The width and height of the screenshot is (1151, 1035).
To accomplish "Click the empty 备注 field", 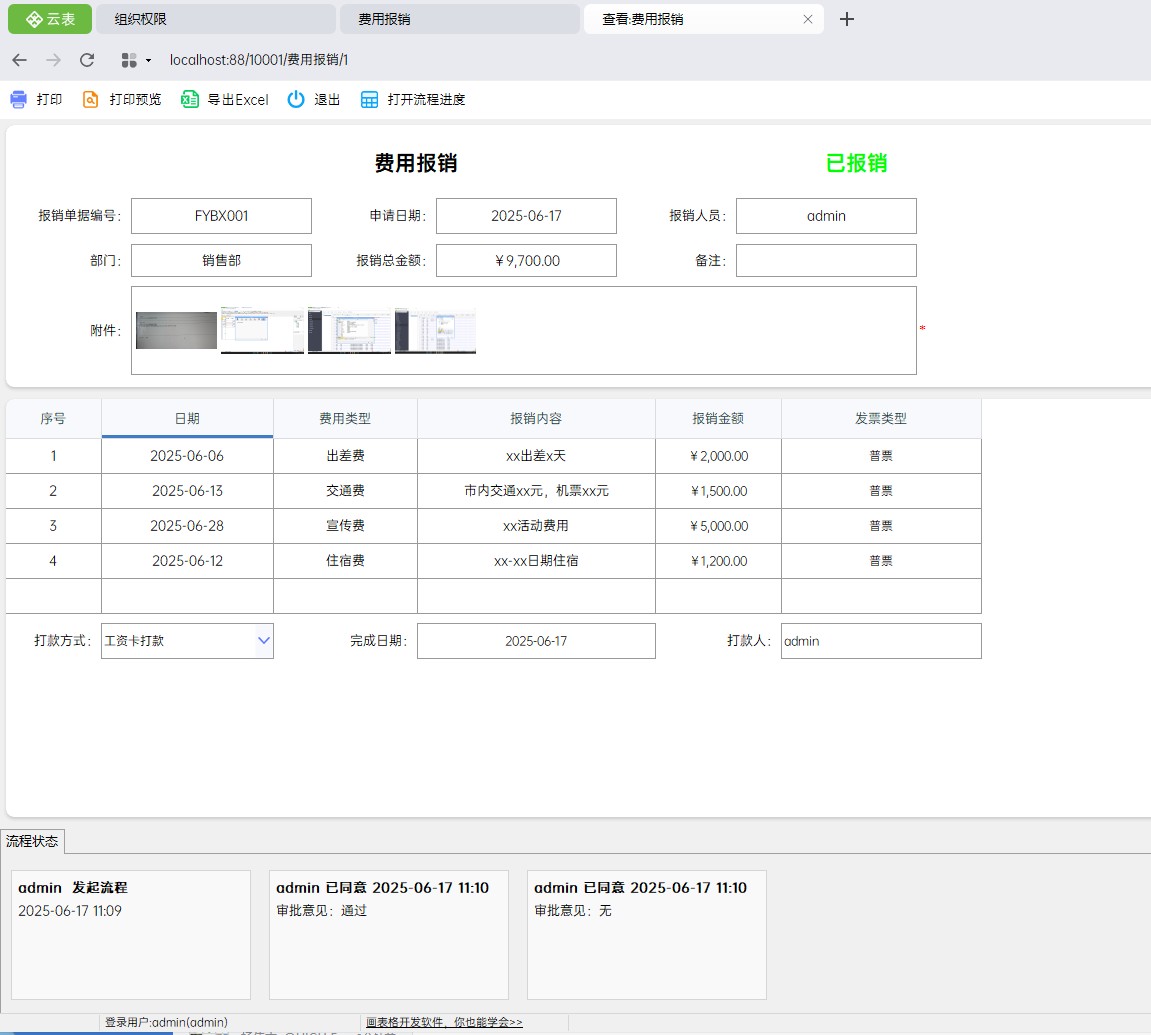I will 826,261.
